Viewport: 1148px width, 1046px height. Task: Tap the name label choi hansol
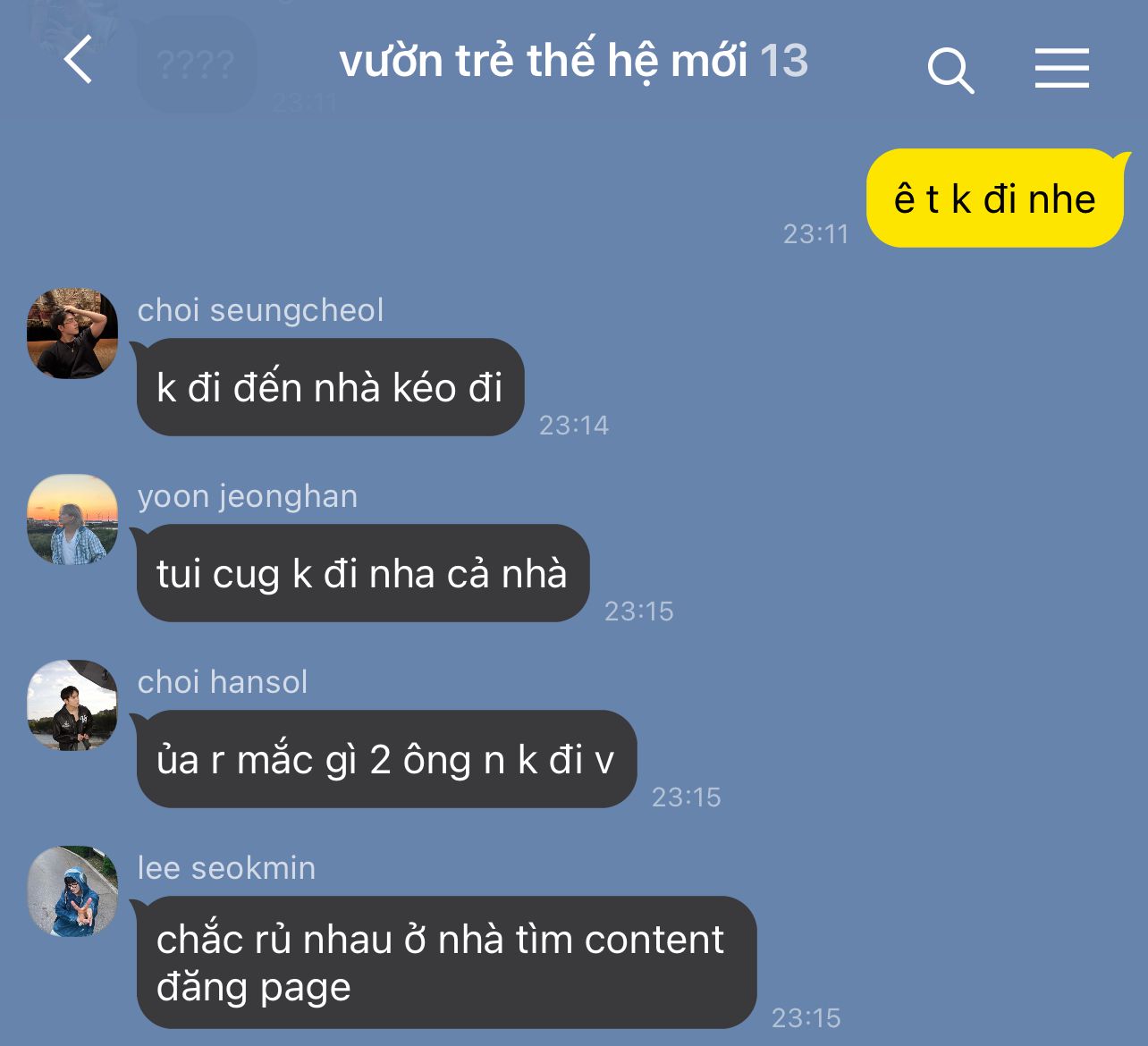(223, 682)
